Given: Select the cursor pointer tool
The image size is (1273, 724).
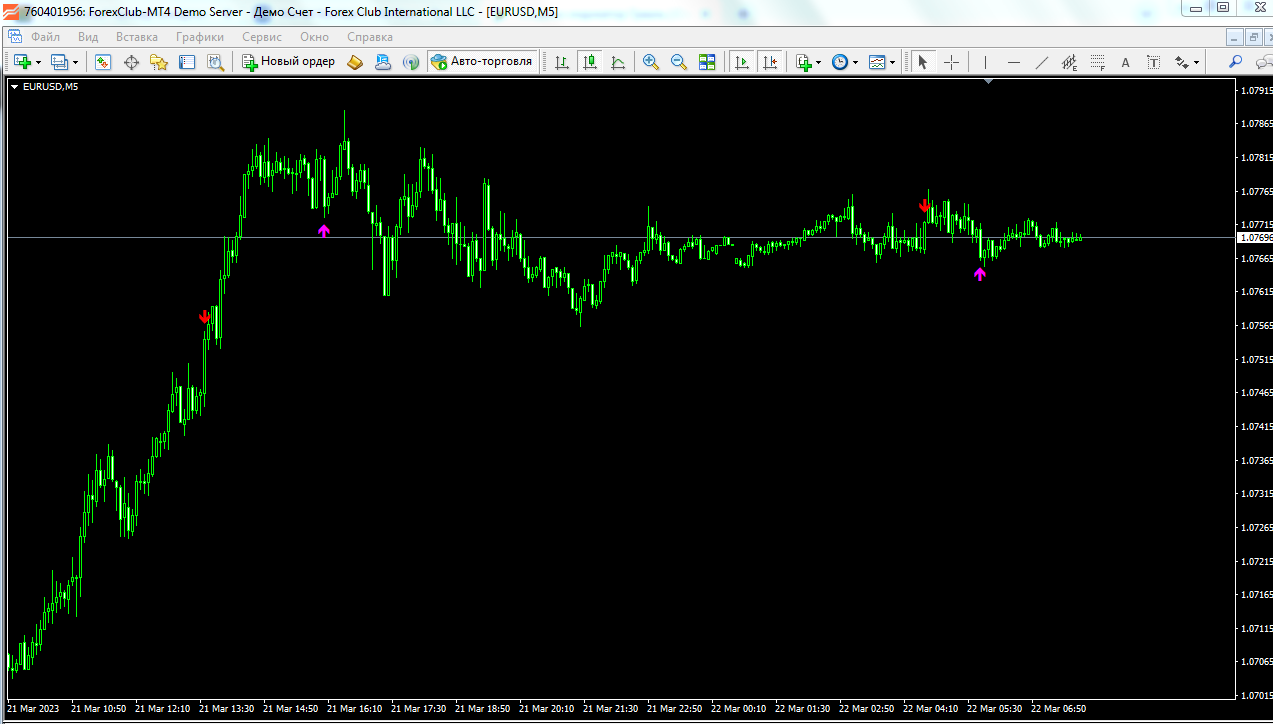Looking at the screenshot, I should tap(923, 62).
